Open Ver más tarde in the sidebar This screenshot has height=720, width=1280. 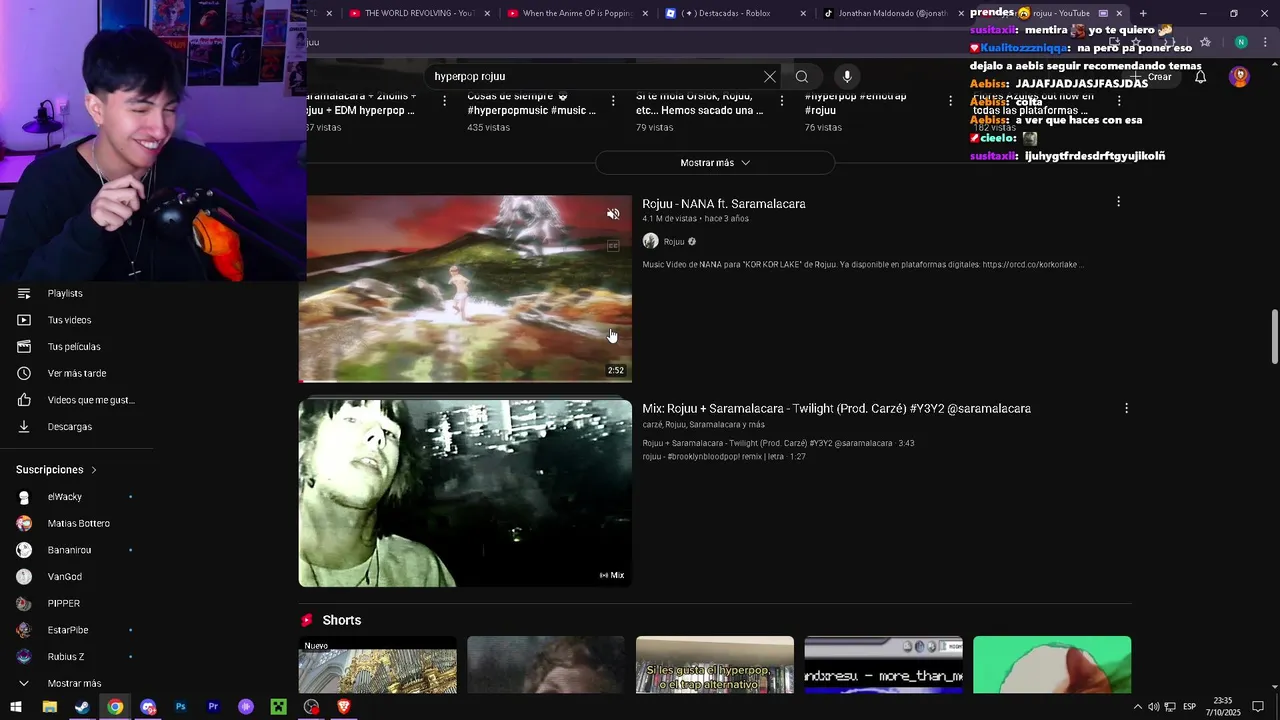click(77, 373)
